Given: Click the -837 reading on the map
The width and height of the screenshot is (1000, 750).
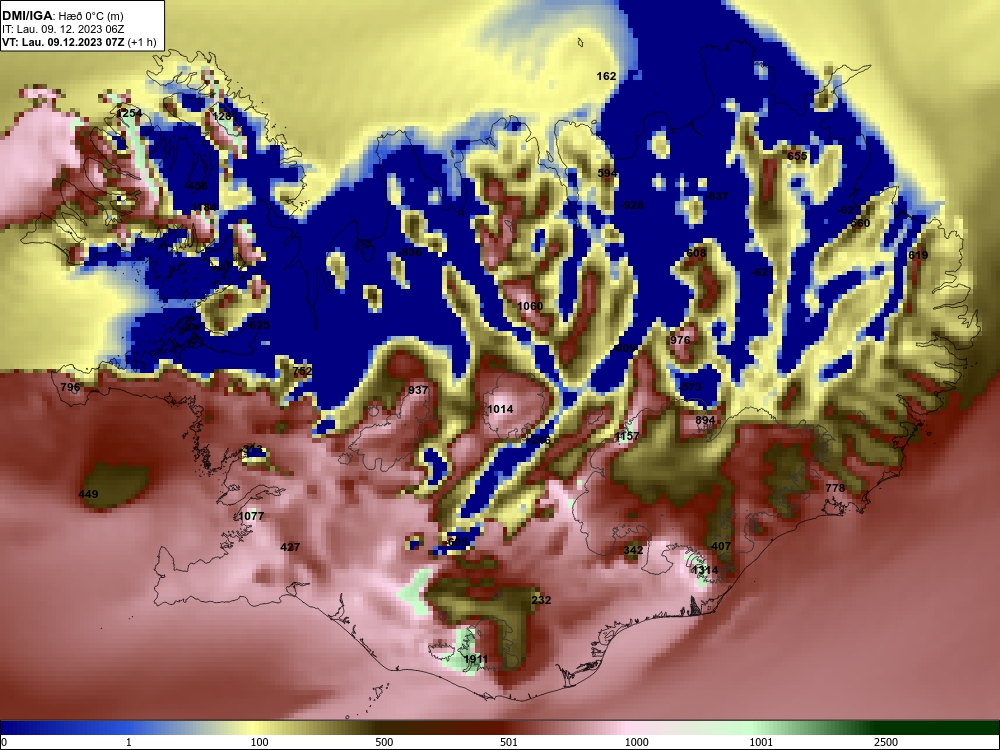Looking at the screenshot, I should [717, 196].
